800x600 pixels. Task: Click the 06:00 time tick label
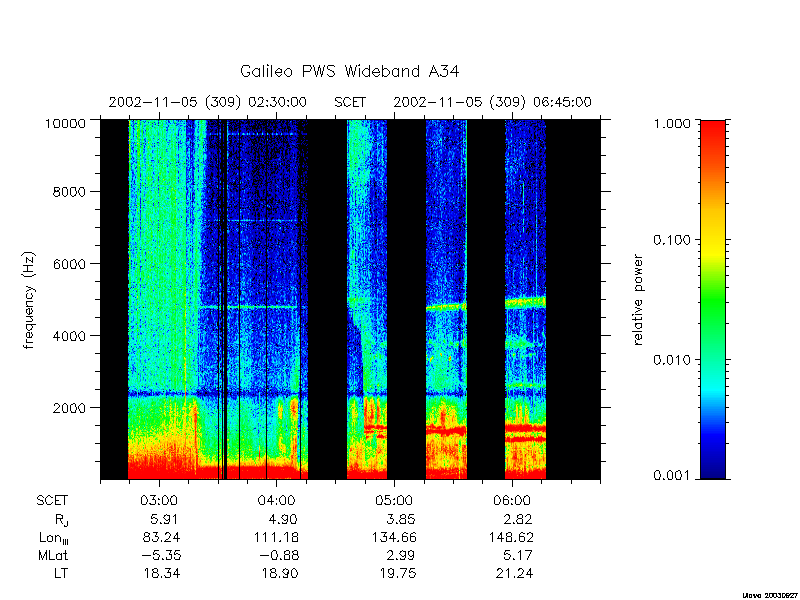click(x=512, y=501)
